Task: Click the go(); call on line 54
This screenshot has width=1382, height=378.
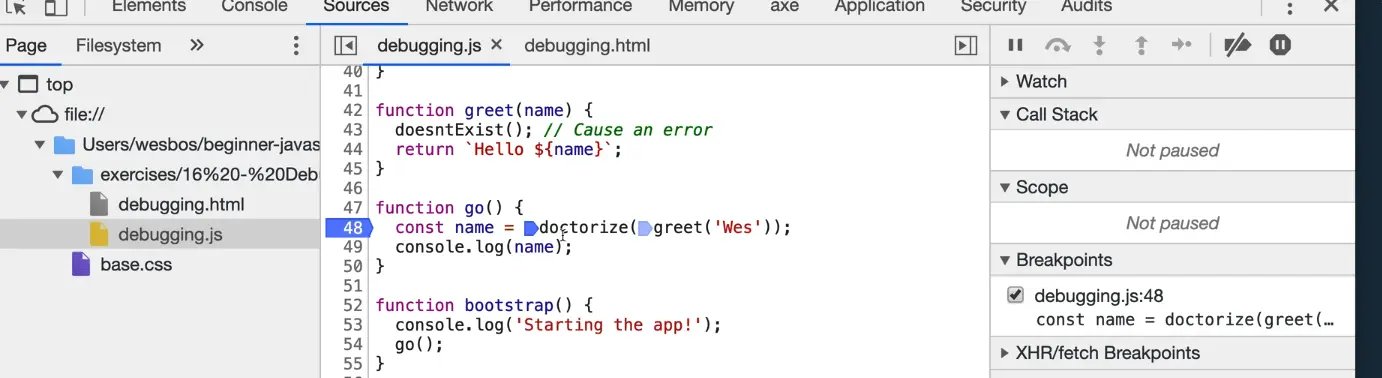Action: click(x=419, y=344)
